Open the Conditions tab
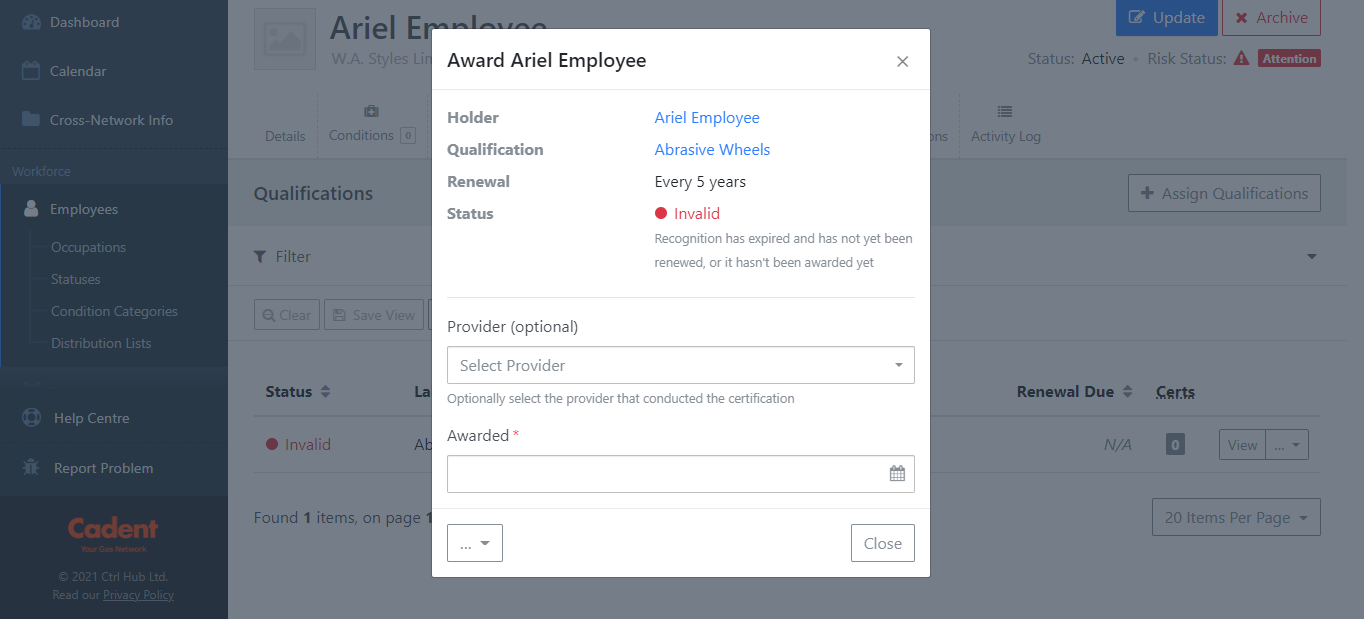This screenshot has height=619, width=1364. tap(372, 125)
